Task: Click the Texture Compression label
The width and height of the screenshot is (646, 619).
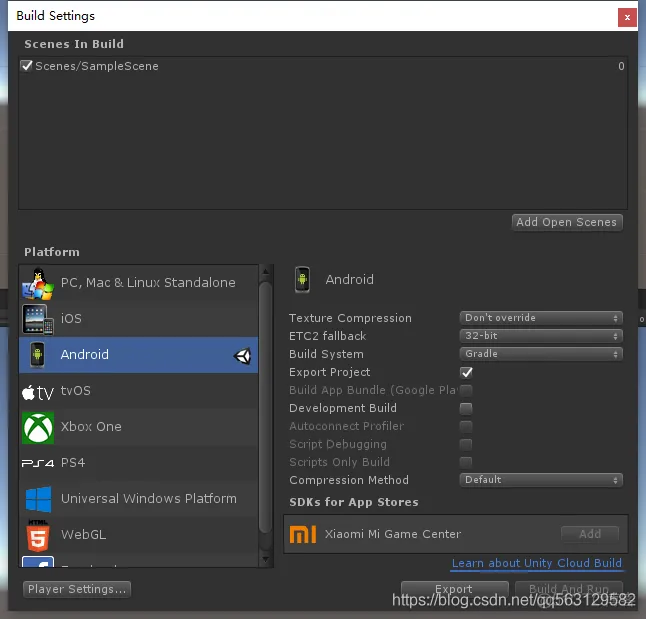Action: (x=350, y=318)
